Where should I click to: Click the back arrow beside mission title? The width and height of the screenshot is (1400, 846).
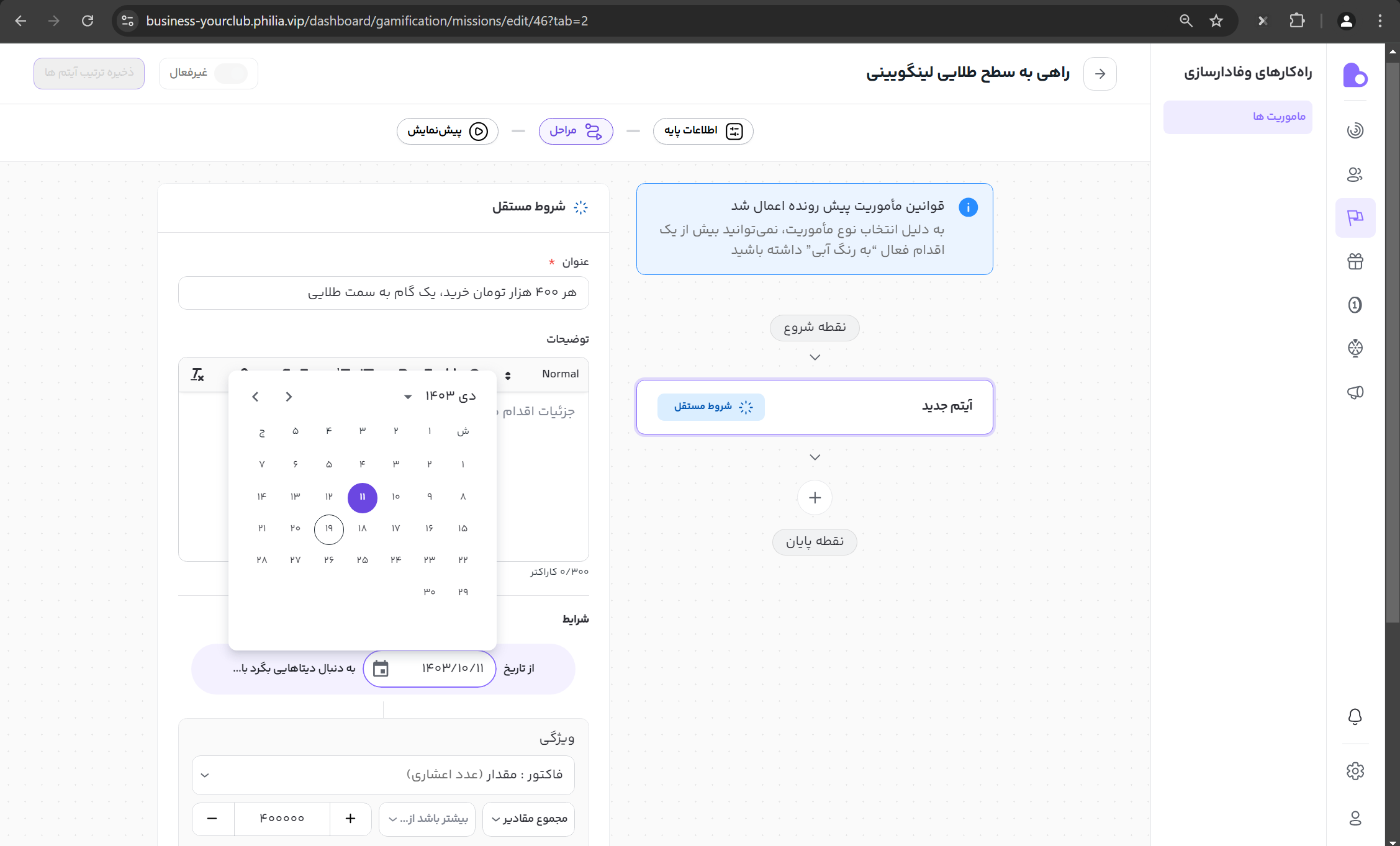point(1100,74)
